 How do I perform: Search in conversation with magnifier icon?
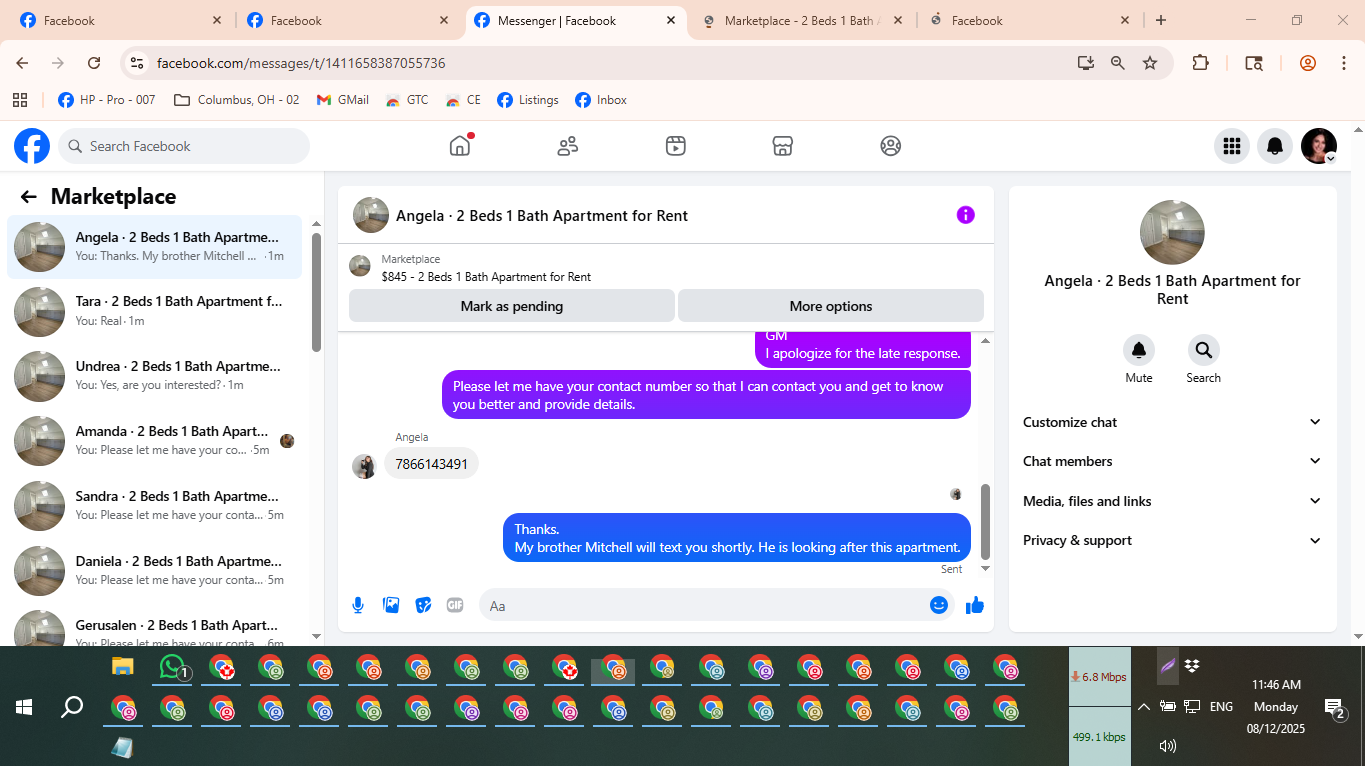1204,350
